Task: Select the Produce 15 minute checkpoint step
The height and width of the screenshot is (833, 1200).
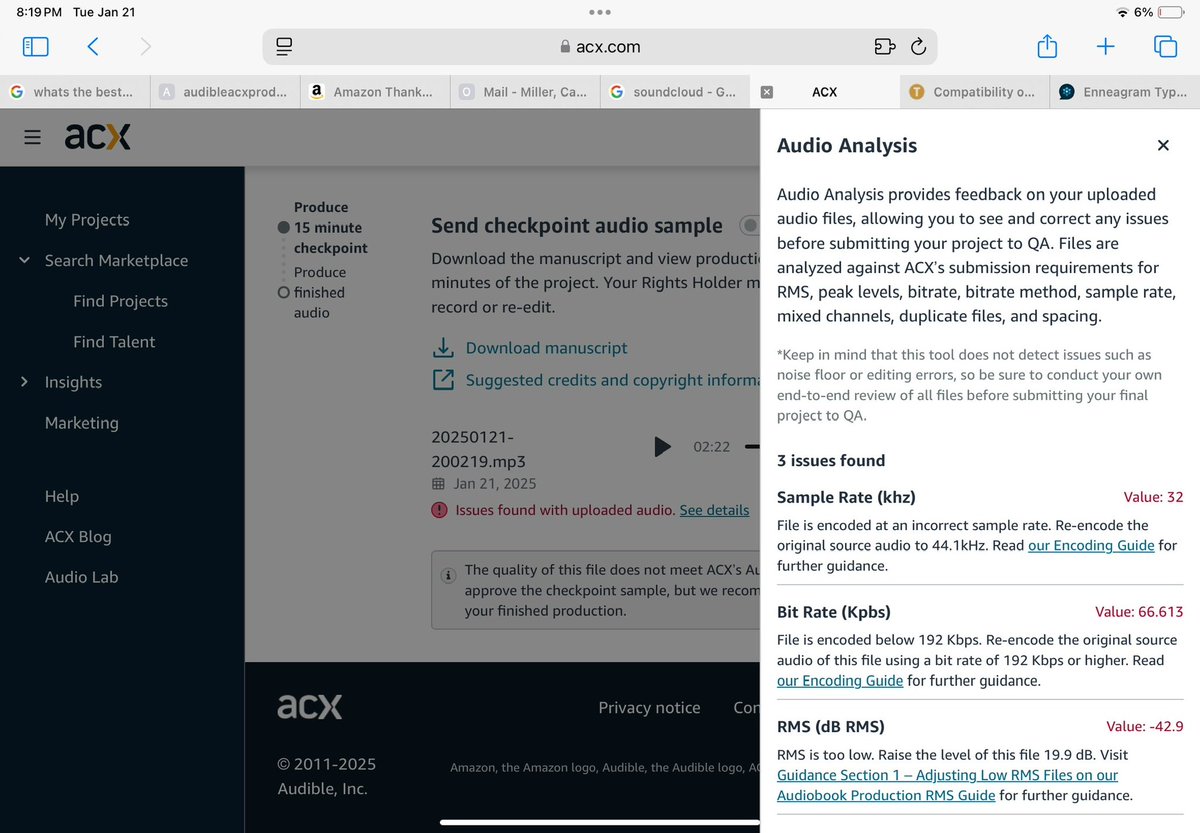Action: (x=330, y=228)
